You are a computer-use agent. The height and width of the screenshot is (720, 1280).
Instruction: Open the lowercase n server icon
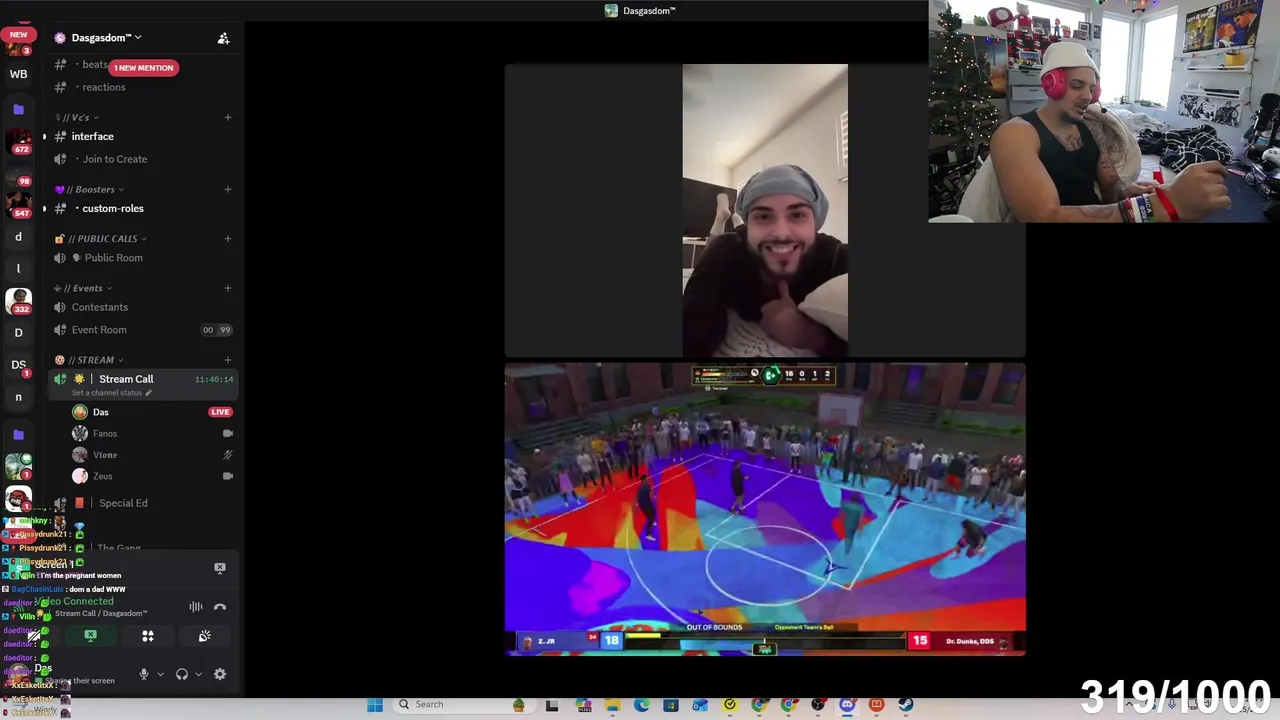(18, 397)
